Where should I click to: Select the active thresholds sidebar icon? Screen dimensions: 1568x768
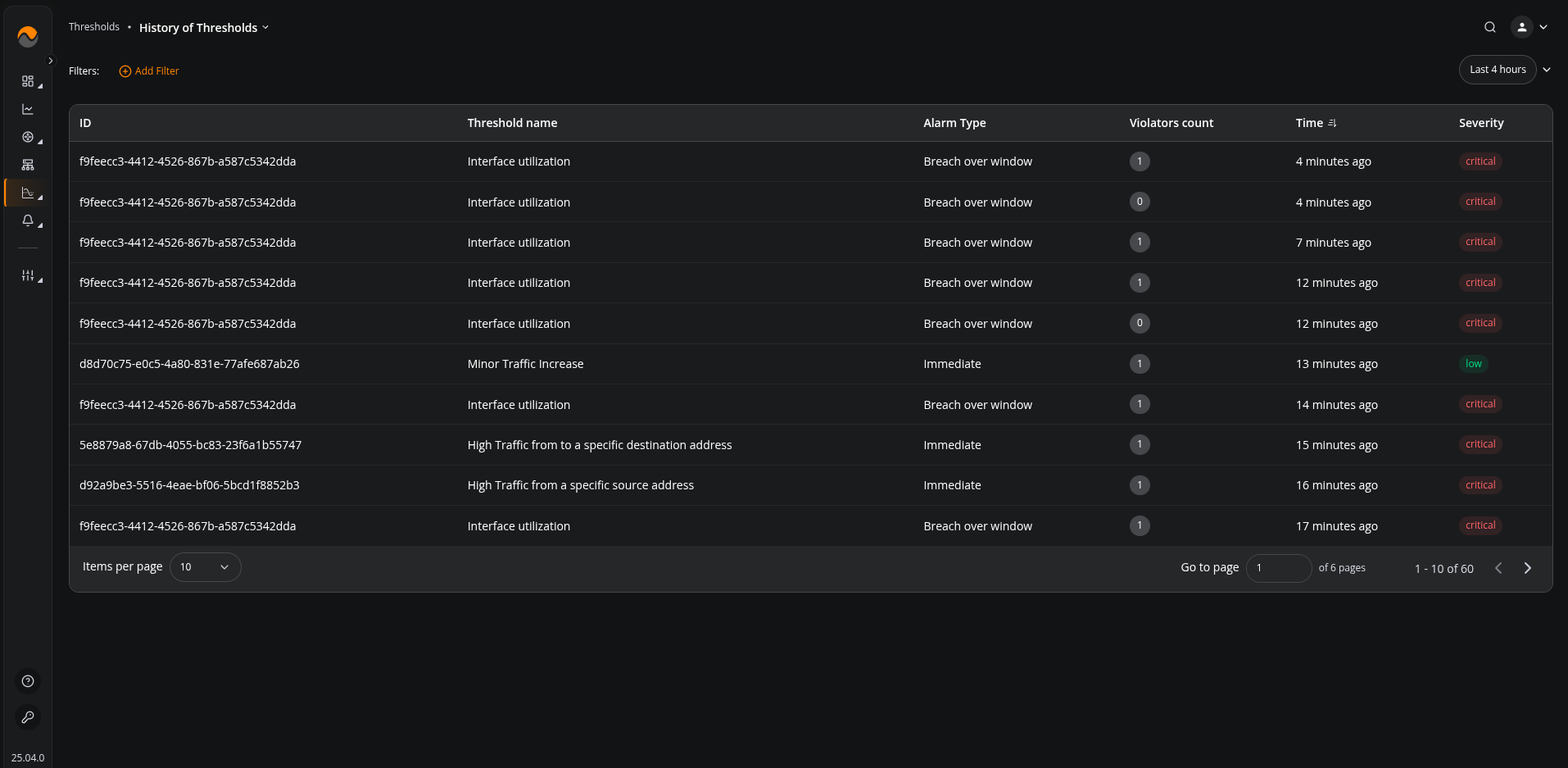point(28,193)
